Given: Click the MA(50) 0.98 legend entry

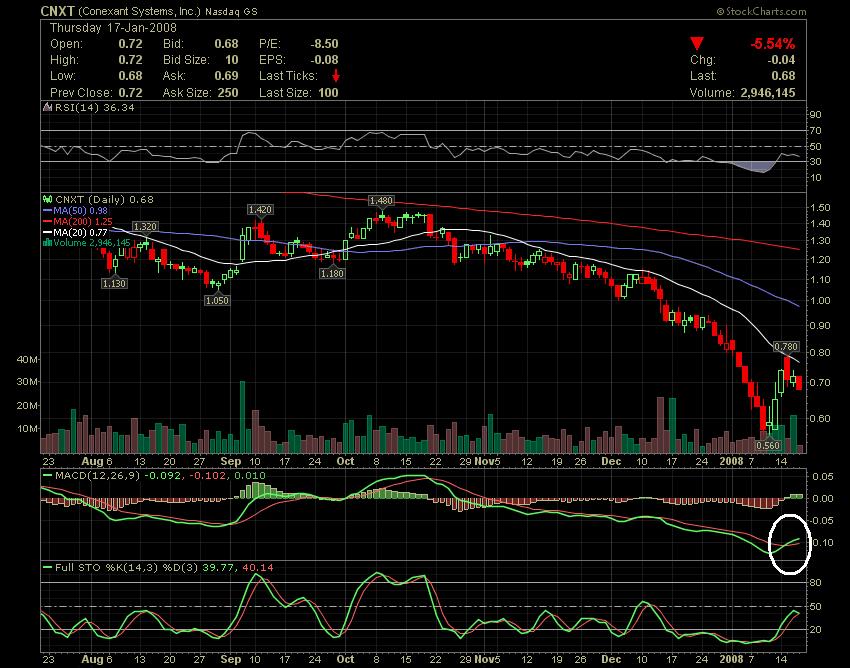Looking at the screenshot, I should pyautogui.click(x=80, y=210).
